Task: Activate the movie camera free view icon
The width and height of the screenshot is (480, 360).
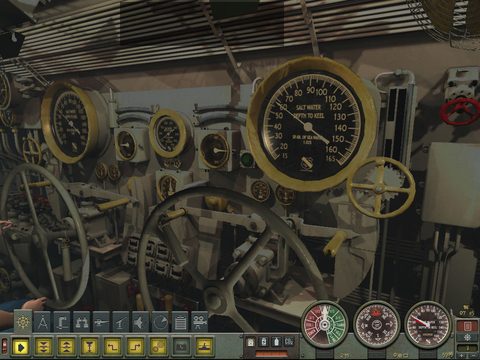Action: point(200,322)
